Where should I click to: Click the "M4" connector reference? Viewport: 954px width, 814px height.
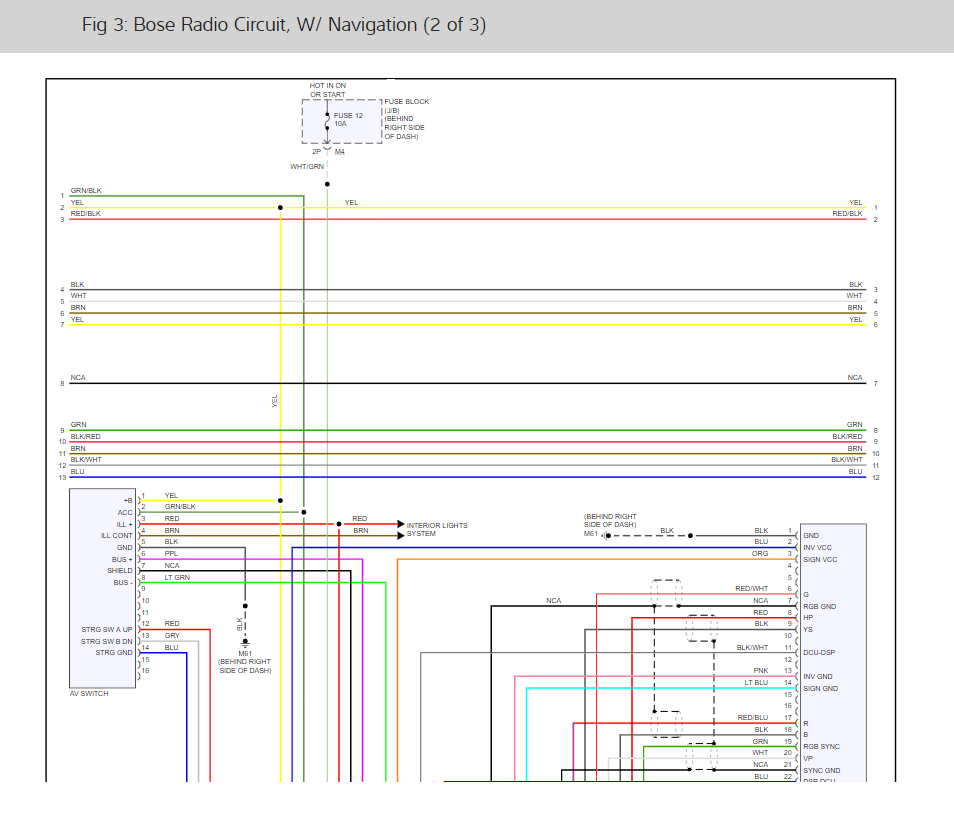coord(339,151)
